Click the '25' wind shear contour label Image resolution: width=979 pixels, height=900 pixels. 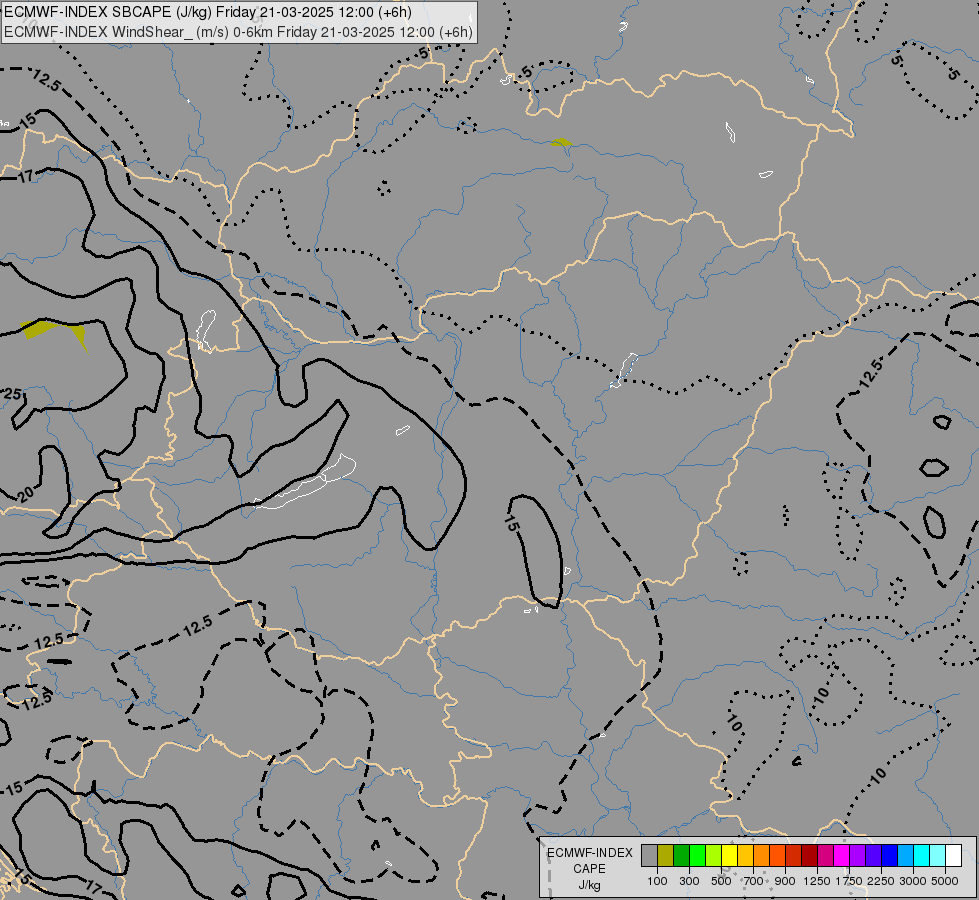[13, 394]
